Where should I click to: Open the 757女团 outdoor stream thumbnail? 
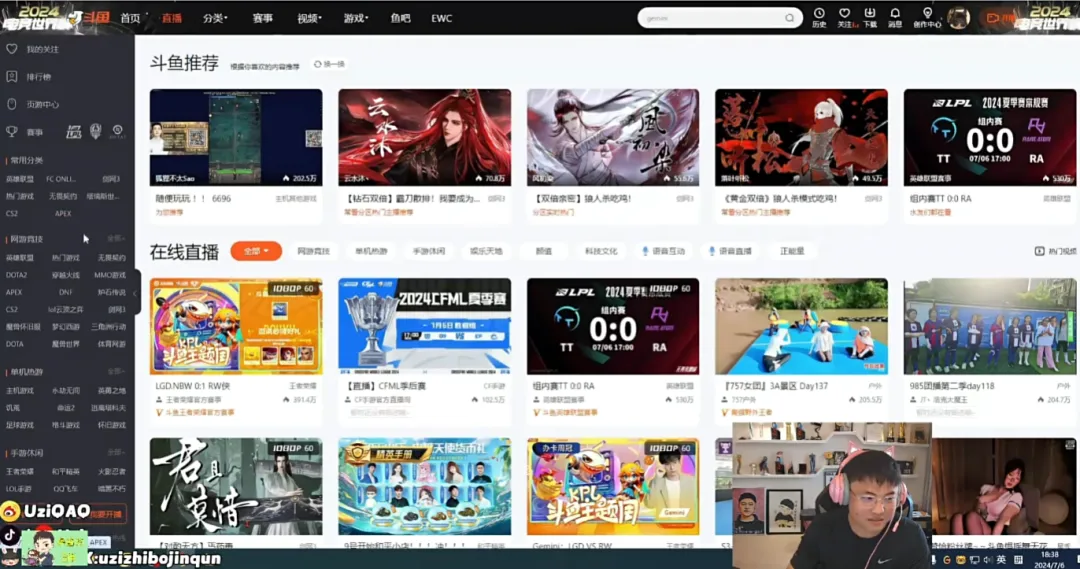tap(801, 327)
